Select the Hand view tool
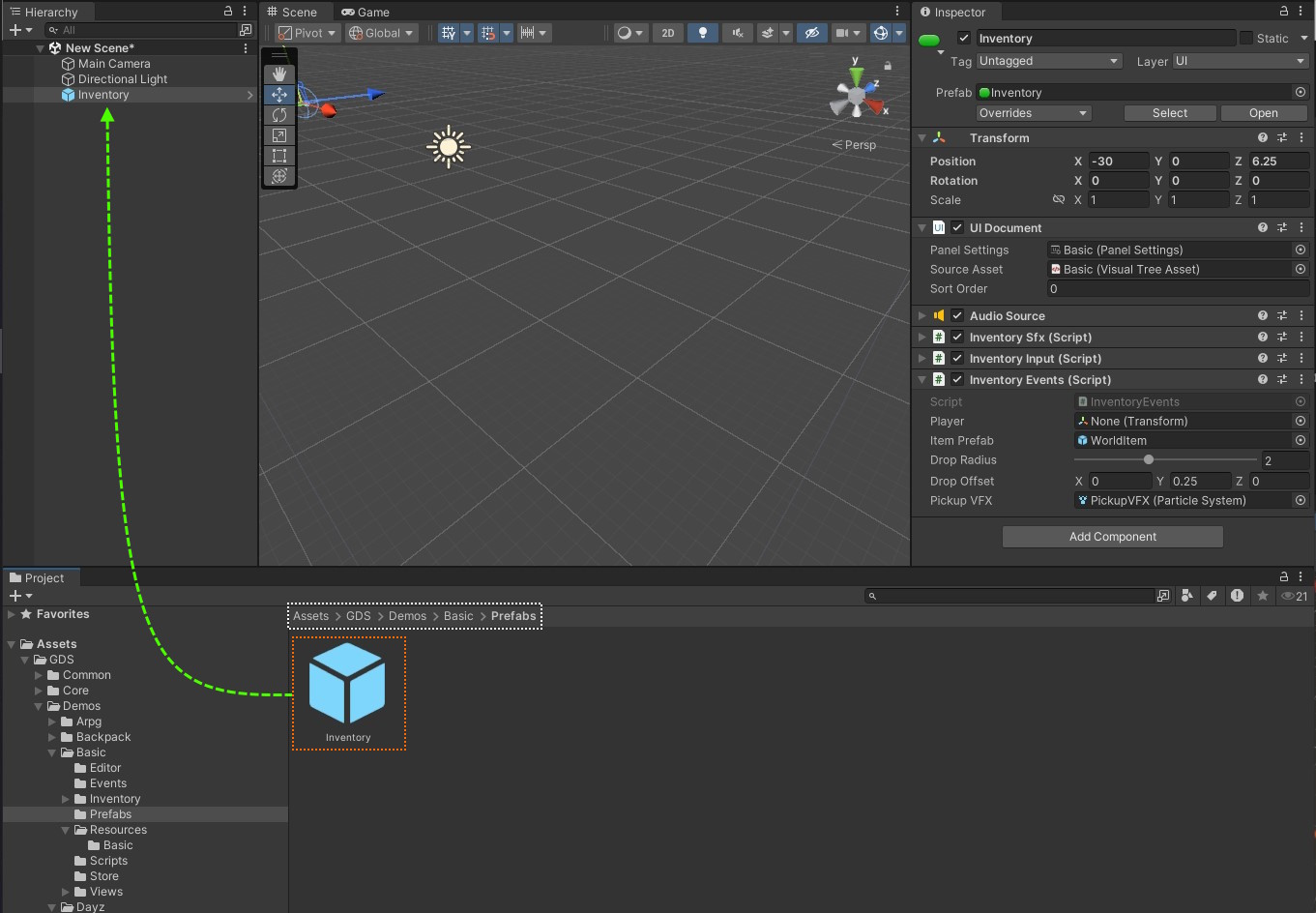Screen dimensions: 1316x913 click(279, 74)
